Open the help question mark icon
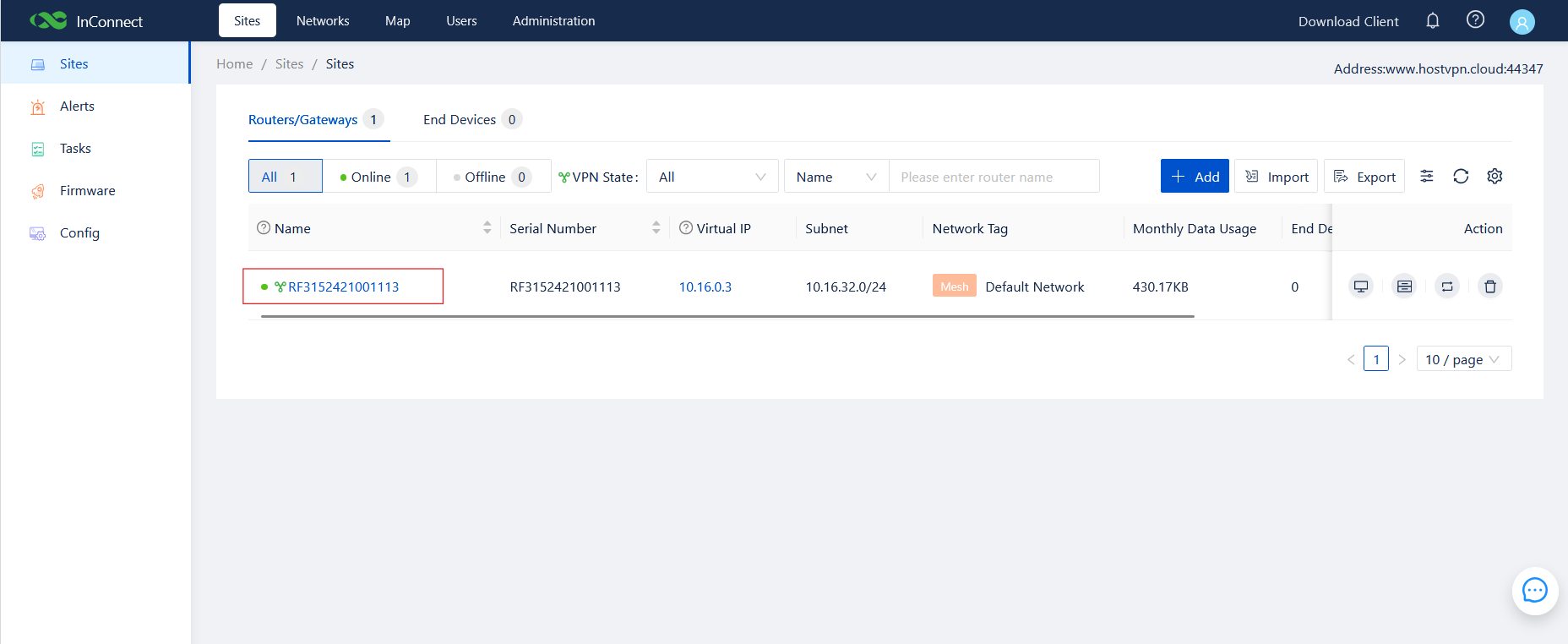This screenshot has height=644, width=1568. point(1475,20)
